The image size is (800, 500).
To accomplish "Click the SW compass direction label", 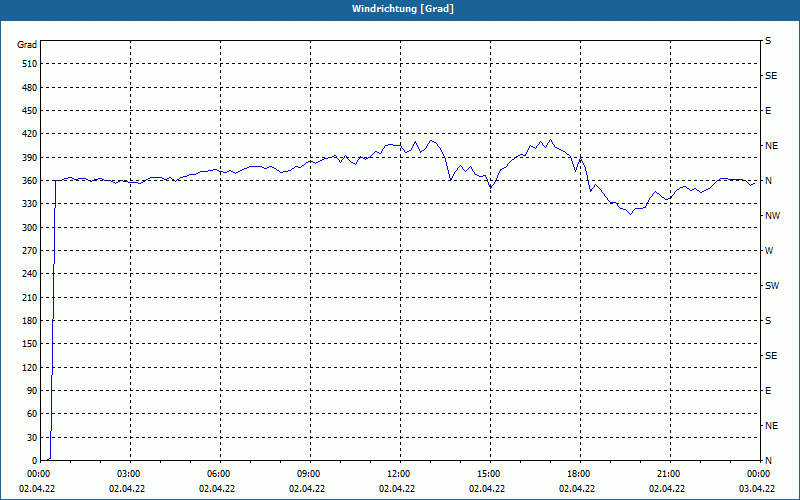I will (x=772, y=286).
